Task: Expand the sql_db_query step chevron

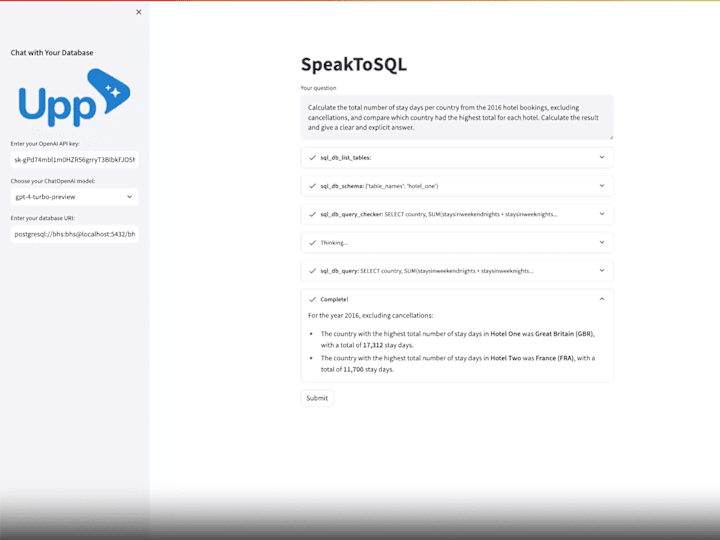Action: [602, 270]
